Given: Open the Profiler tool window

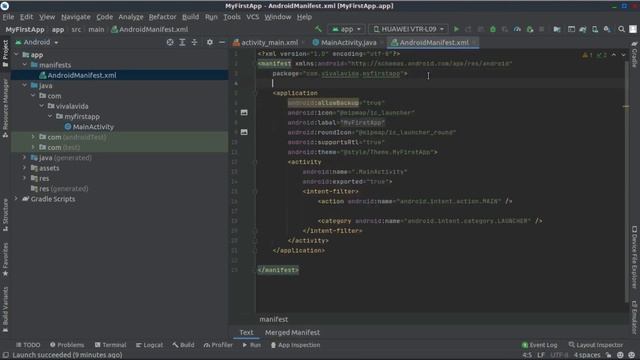Looking at the screenshot, I should [218, 345].
